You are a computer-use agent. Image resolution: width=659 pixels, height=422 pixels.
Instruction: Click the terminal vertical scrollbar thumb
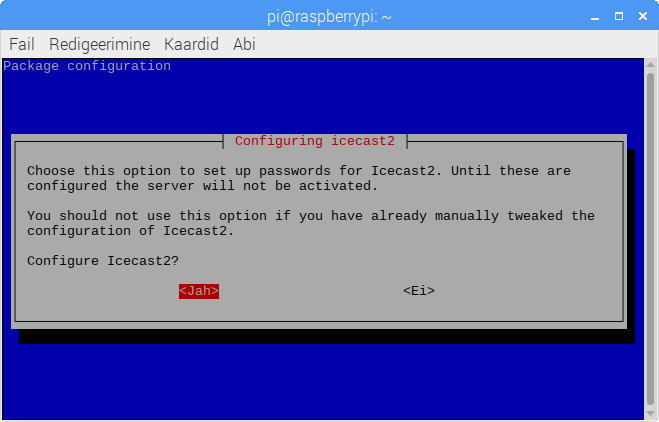(651, 239)
